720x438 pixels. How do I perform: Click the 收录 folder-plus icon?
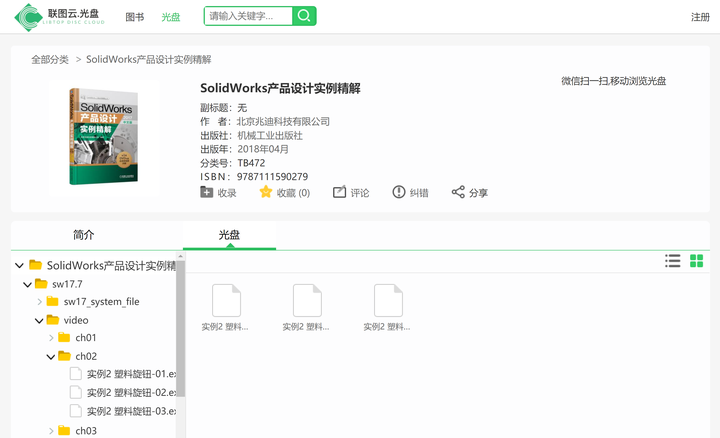point(207,192)
